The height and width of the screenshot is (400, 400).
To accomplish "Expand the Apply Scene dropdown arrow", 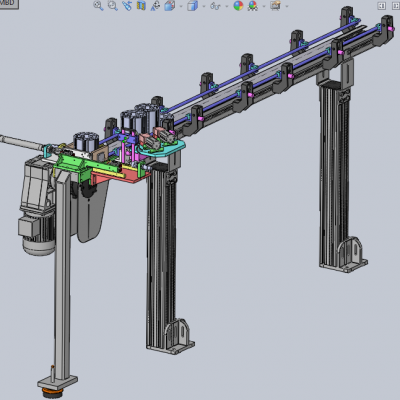I will (x=264, y=6).
